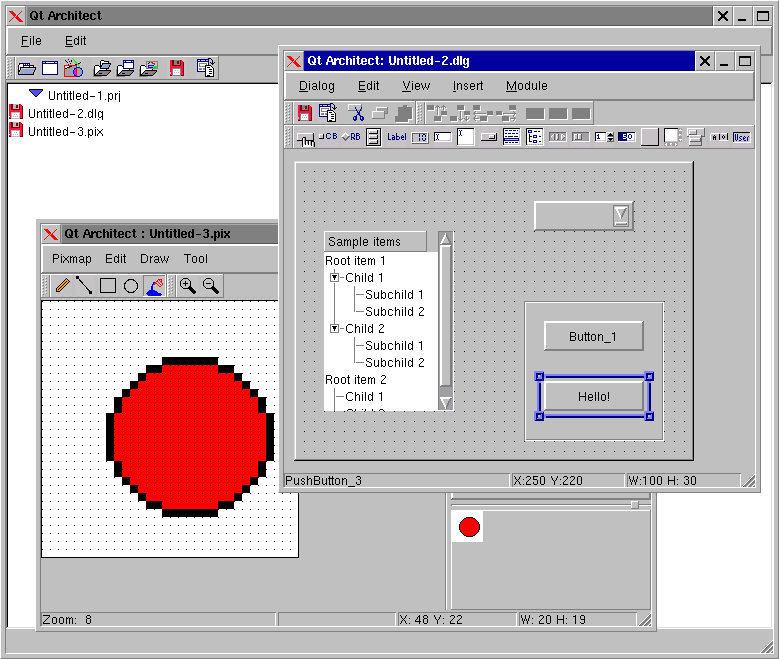The width and height of the screenshot is (779, 659).
Task: Insert an RB radio button widget
Action: 351,137
